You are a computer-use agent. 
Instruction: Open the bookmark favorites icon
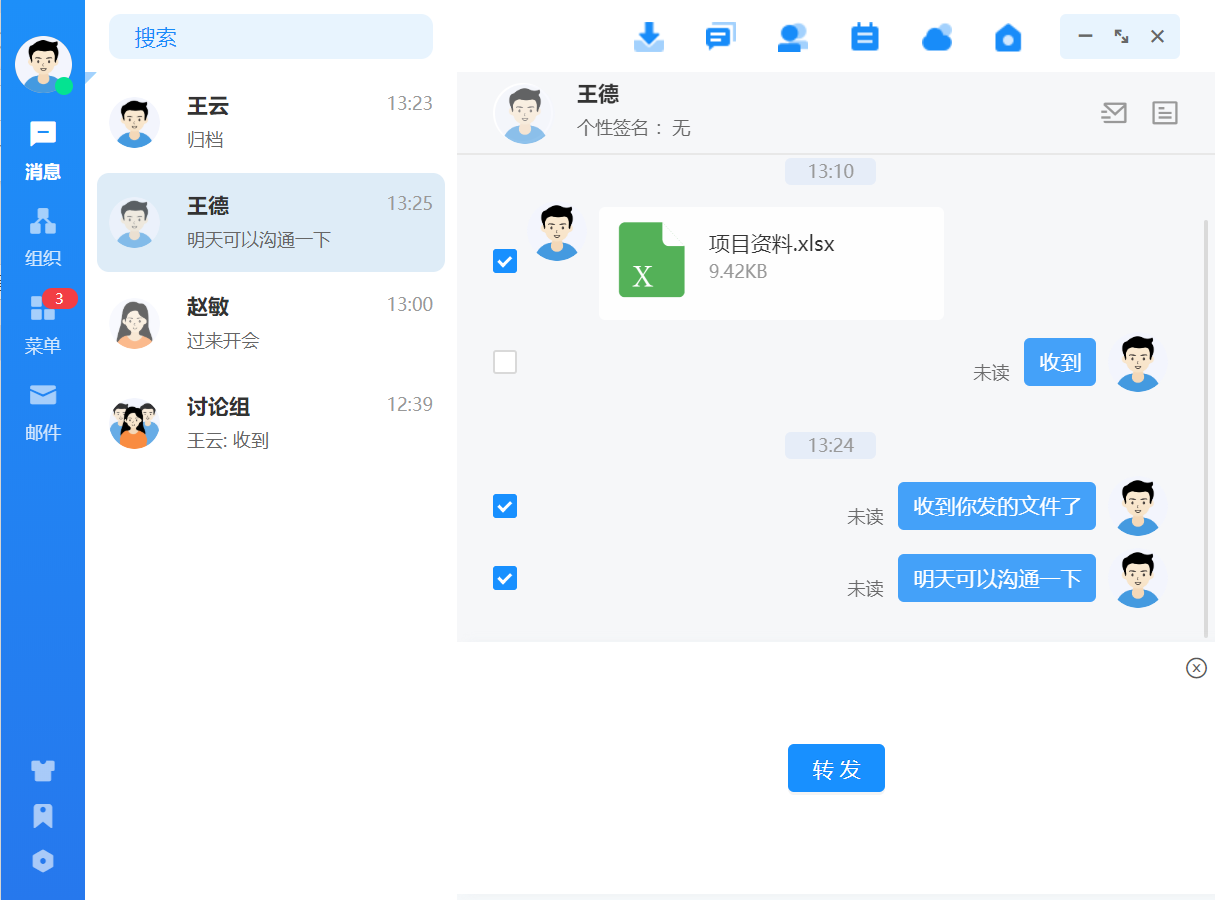tap(43, 816)
